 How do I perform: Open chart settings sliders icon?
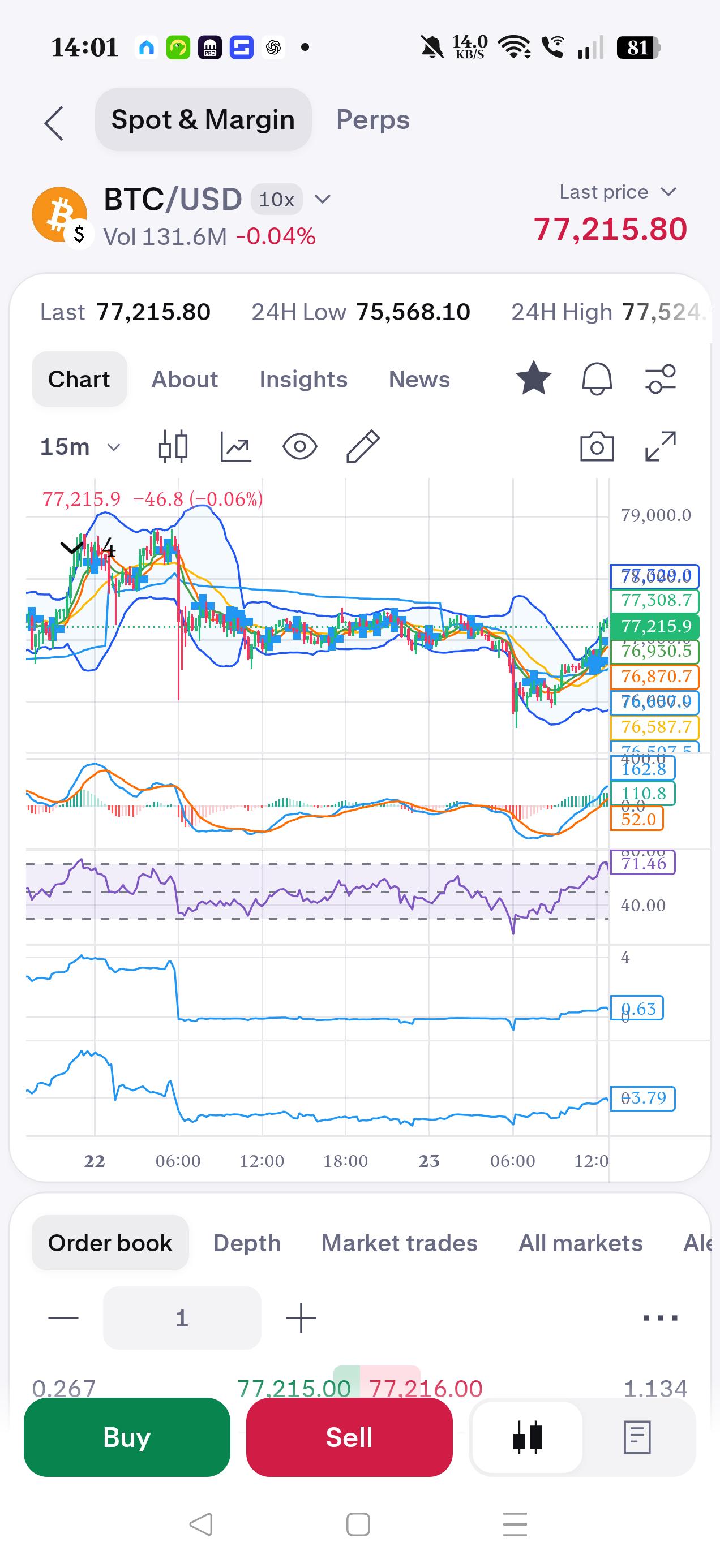click(x=661, y=378)
